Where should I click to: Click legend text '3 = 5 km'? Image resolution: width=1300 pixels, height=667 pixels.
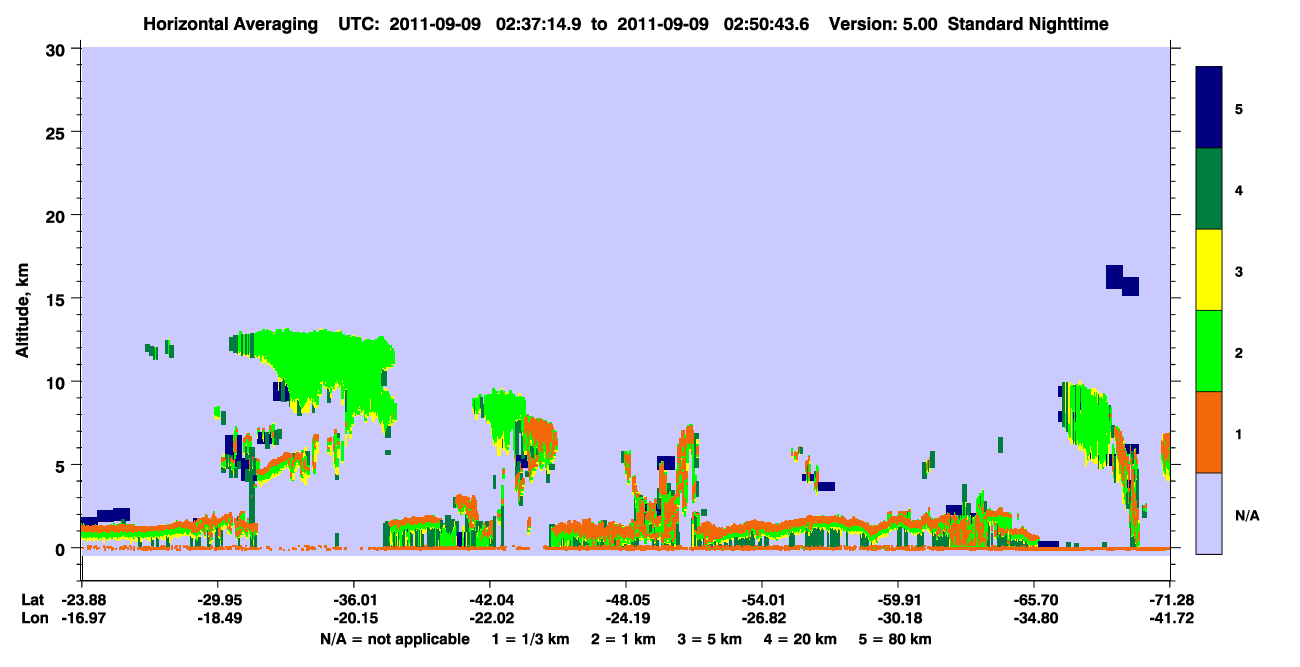(x=713, y=638)
